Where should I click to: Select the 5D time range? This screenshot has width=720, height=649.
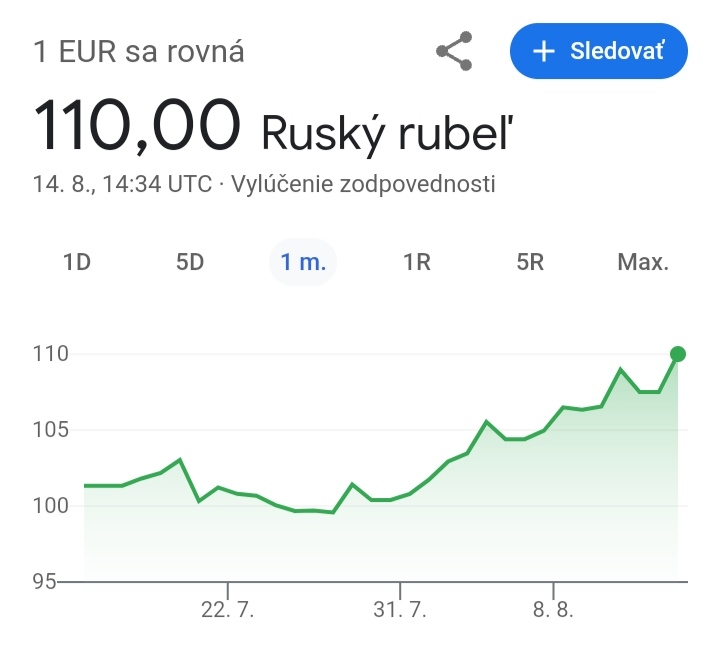190,262
